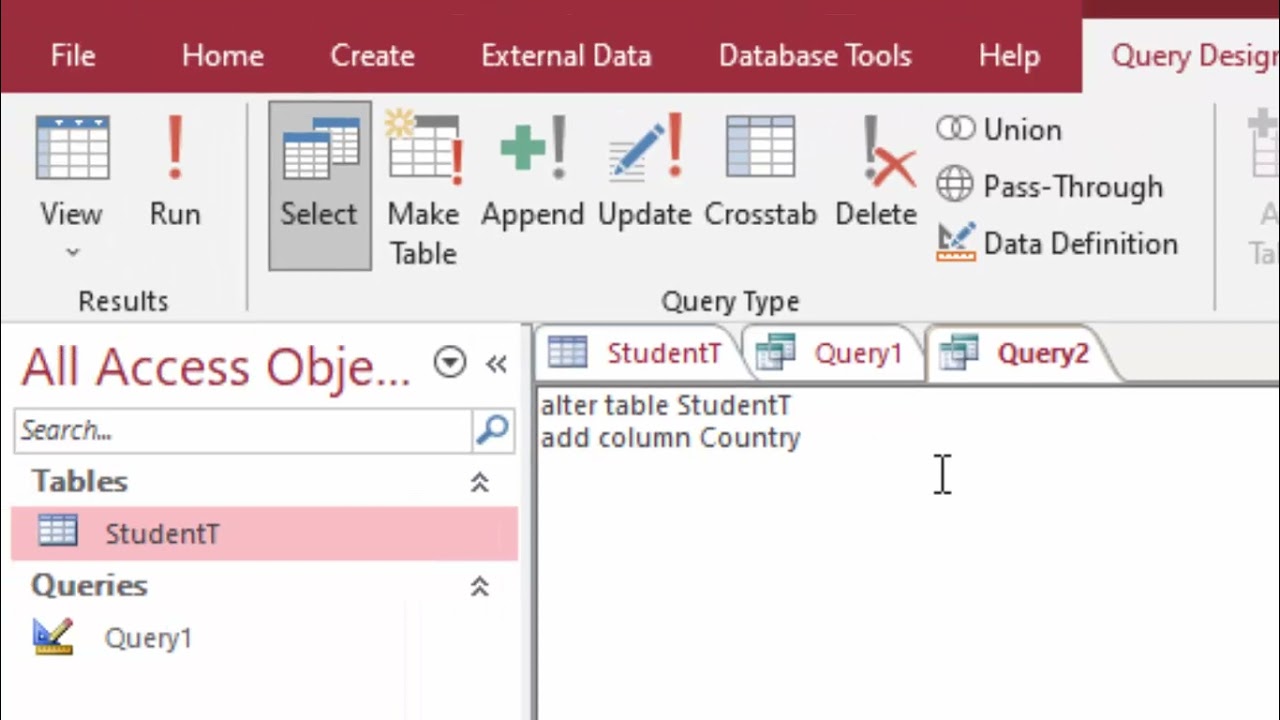
Task: Click the 'add column Country' SQL line
Action: [x=670, y=438]
